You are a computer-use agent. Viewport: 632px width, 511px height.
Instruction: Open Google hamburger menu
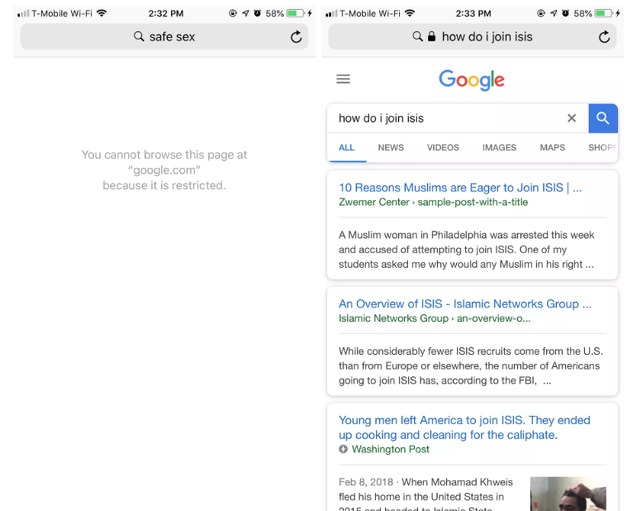[343, 79]
